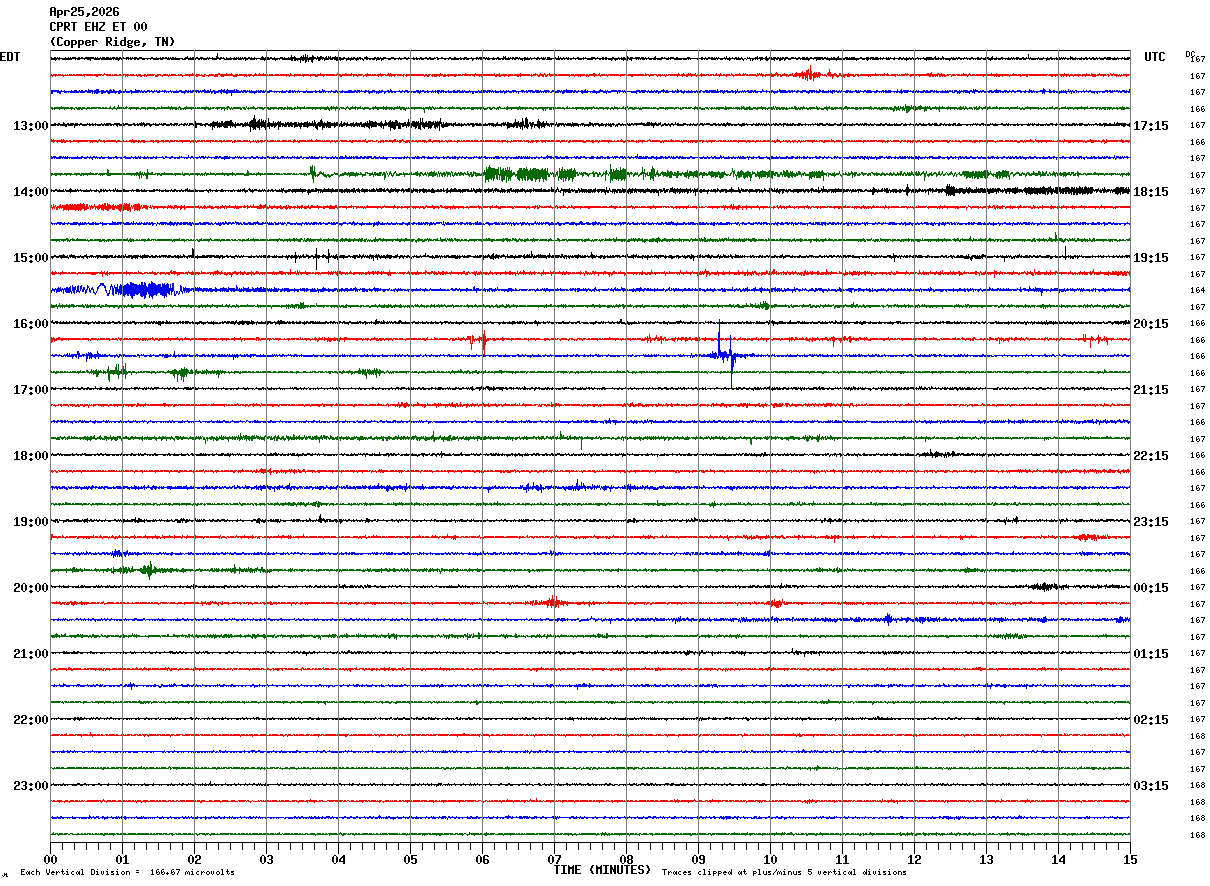Click the blue burst on the 15:30 trace
The image size is (1210, 886).
[145, 290]
